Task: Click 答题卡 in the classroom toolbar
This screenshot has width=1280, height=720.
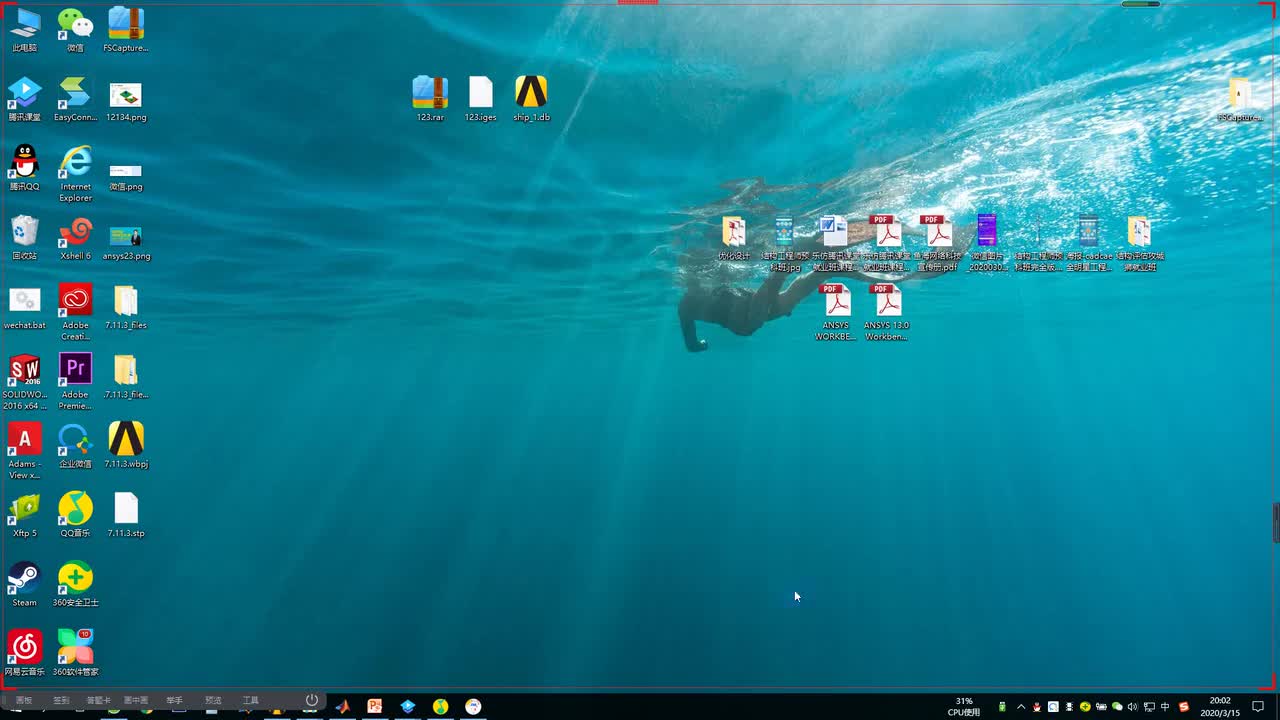Action: click(99, 700)
